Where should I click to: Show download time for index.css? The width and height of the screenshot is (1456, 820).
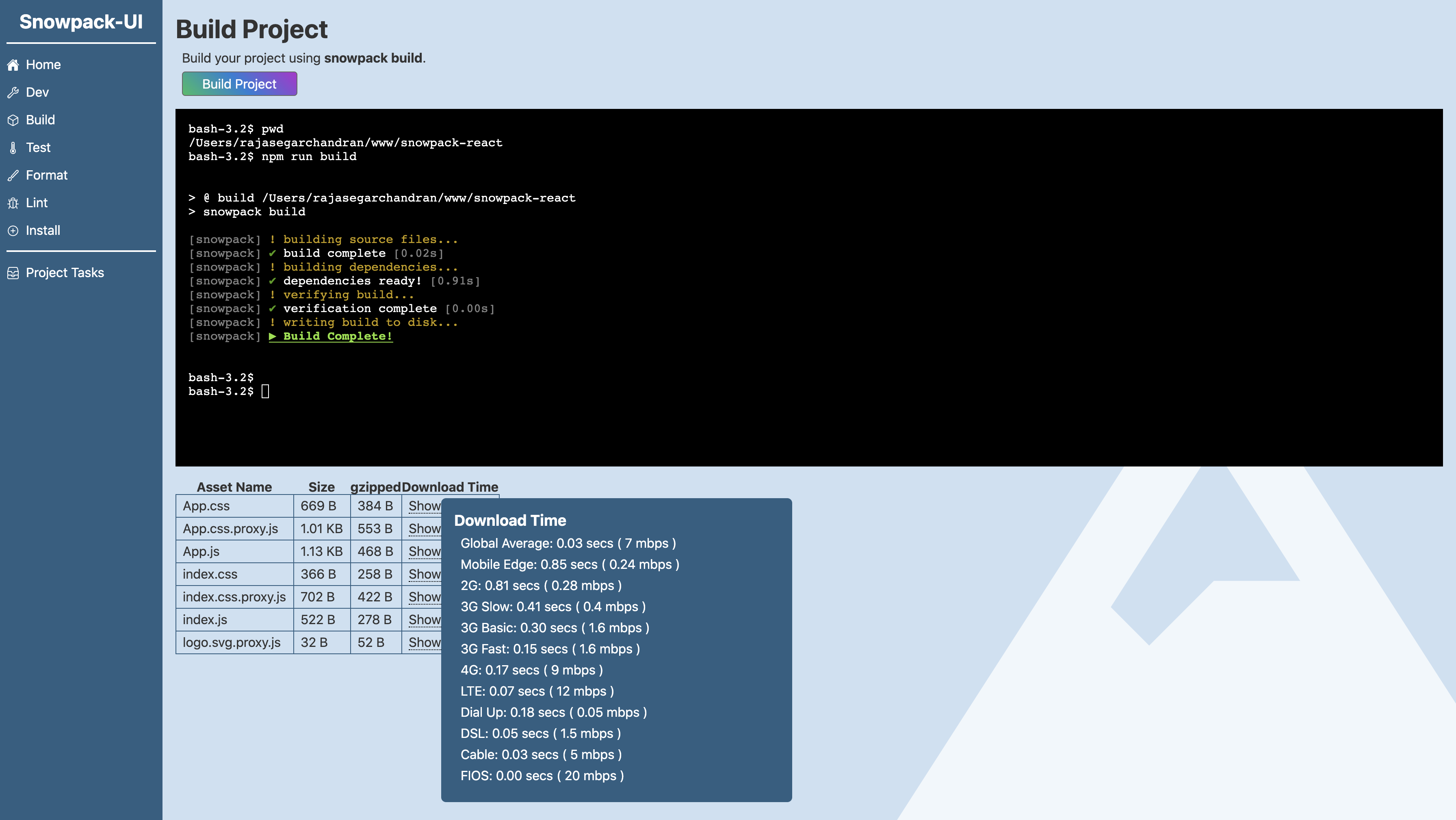point(424,574)
